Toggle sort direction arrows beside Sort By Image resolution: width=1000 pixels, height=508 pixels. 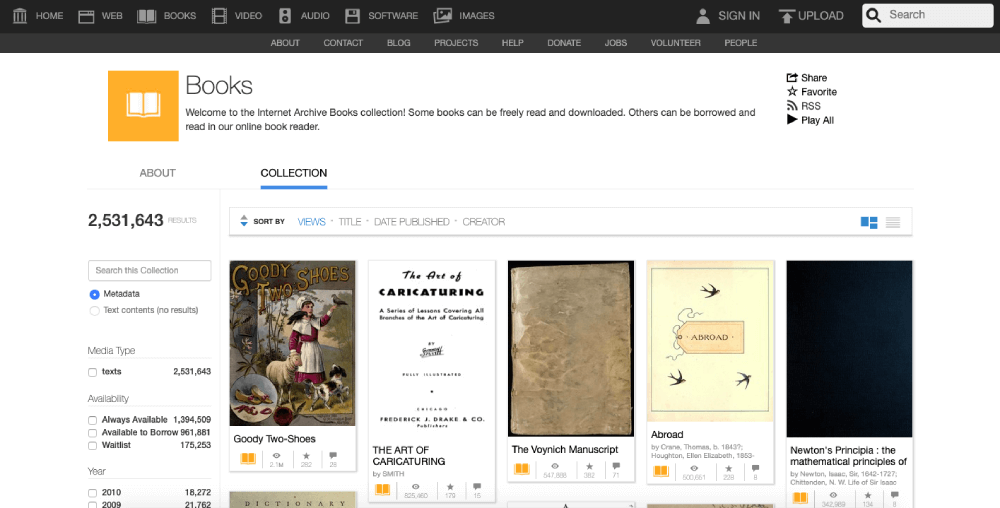click(x=243, y=222)
